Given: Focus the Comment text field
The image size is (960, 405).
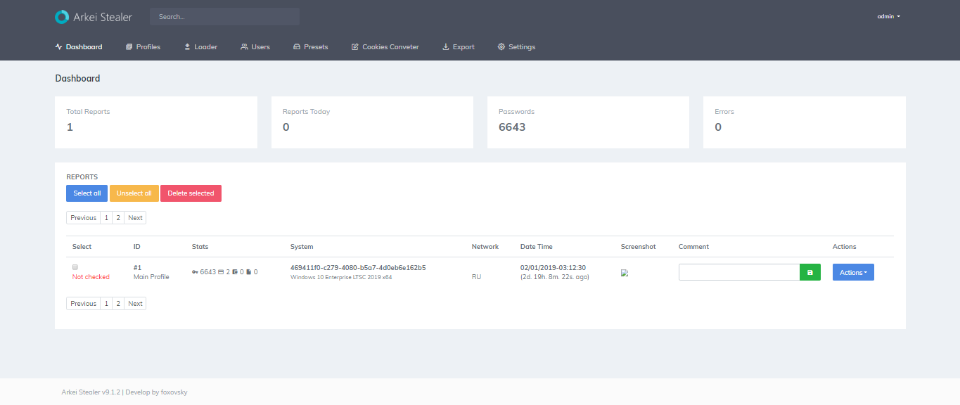Looking at the screenshot, I should coord(739,272).
